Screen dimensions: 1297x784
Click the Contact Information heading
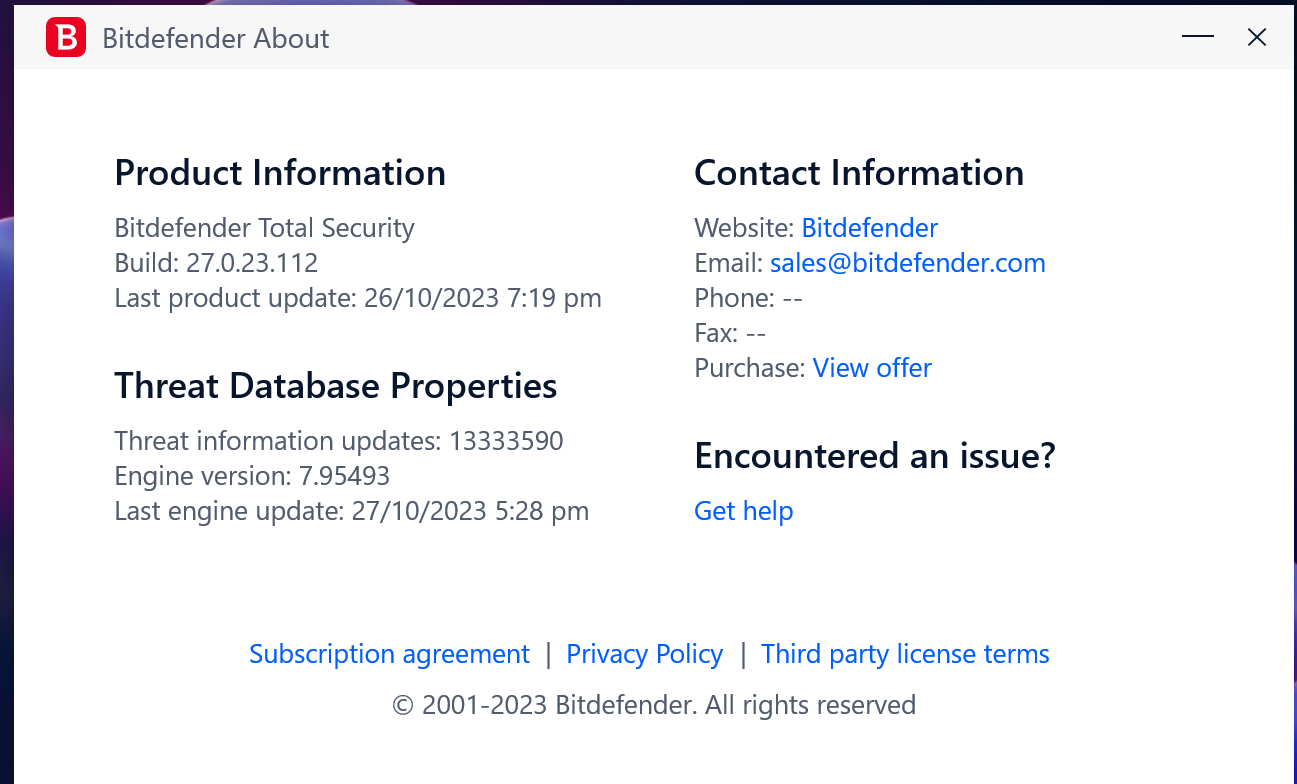point(858,173)
